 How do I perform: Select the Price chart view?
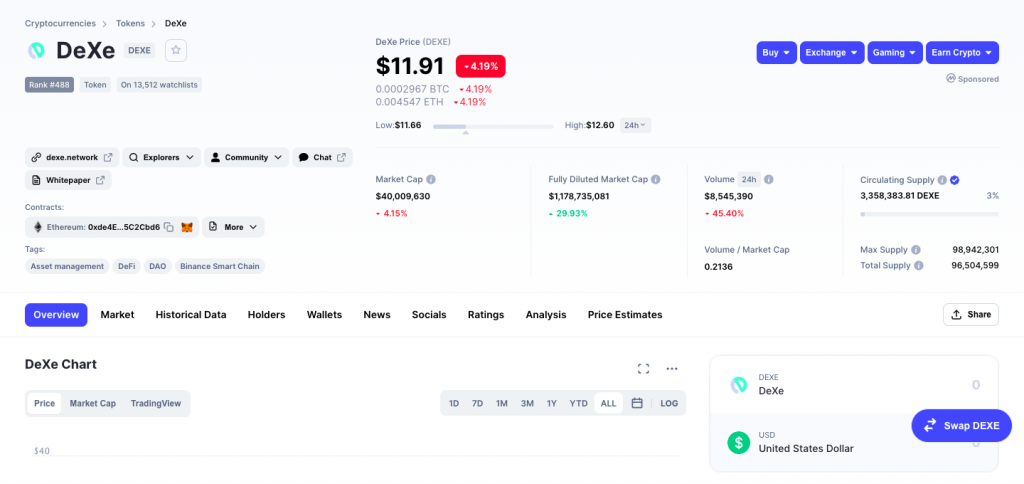pos(44,404)
